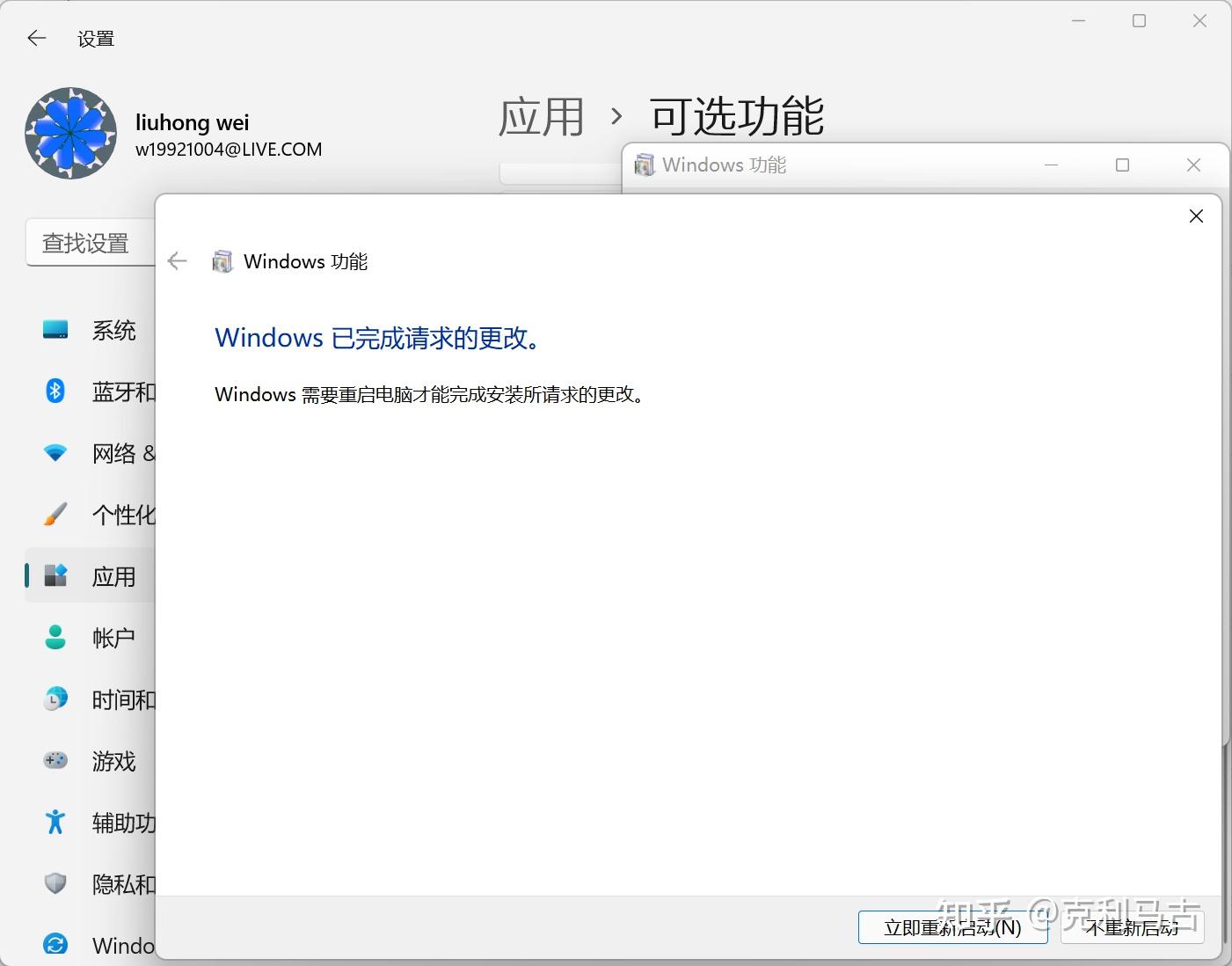Click the Windows 功能 dialog header icon
This screenshot has width=1232, height=966.
223,261
